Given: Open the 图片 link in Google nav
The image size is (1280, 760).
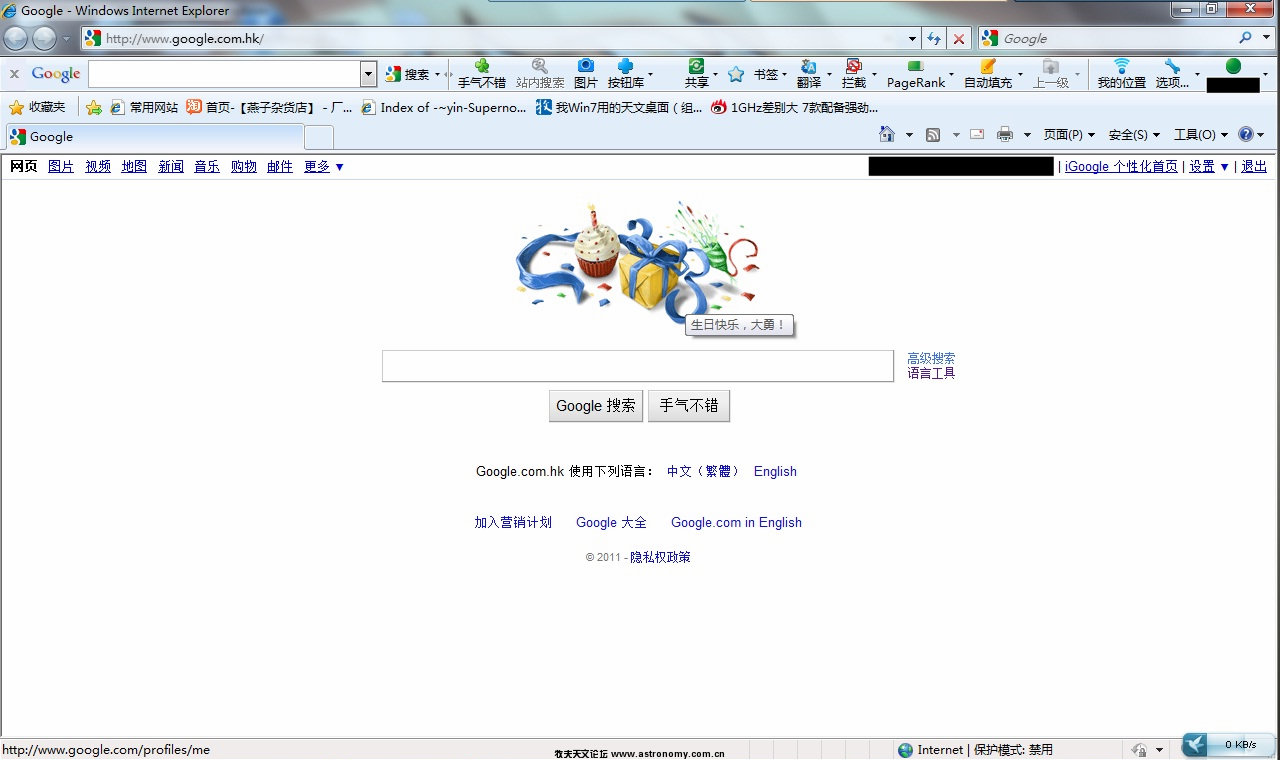Looking at the screenshot, I should click(61, 167).
